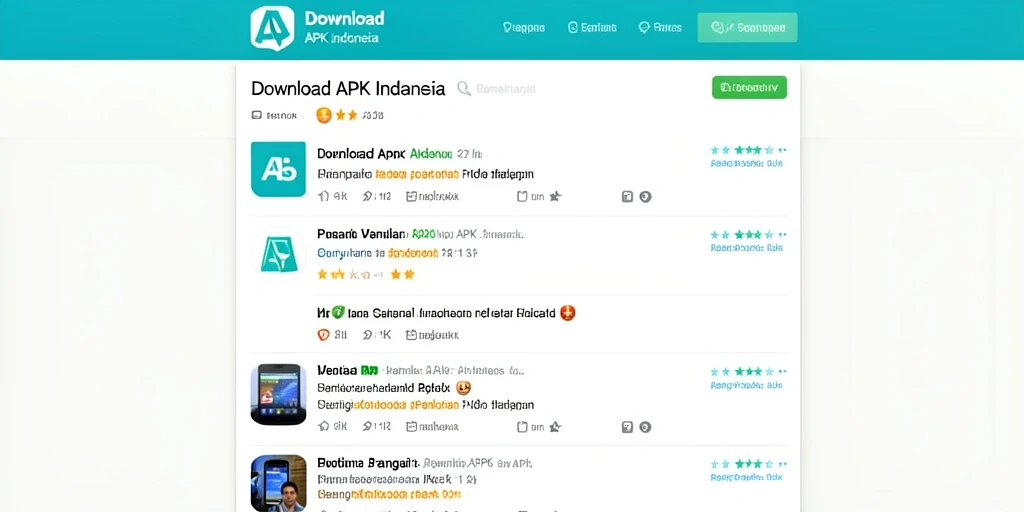Viewport: 1024px width, 512px height.
Task: Toggle the bookmark icon in the phone thumbnail listing
Action: point(522,426)
